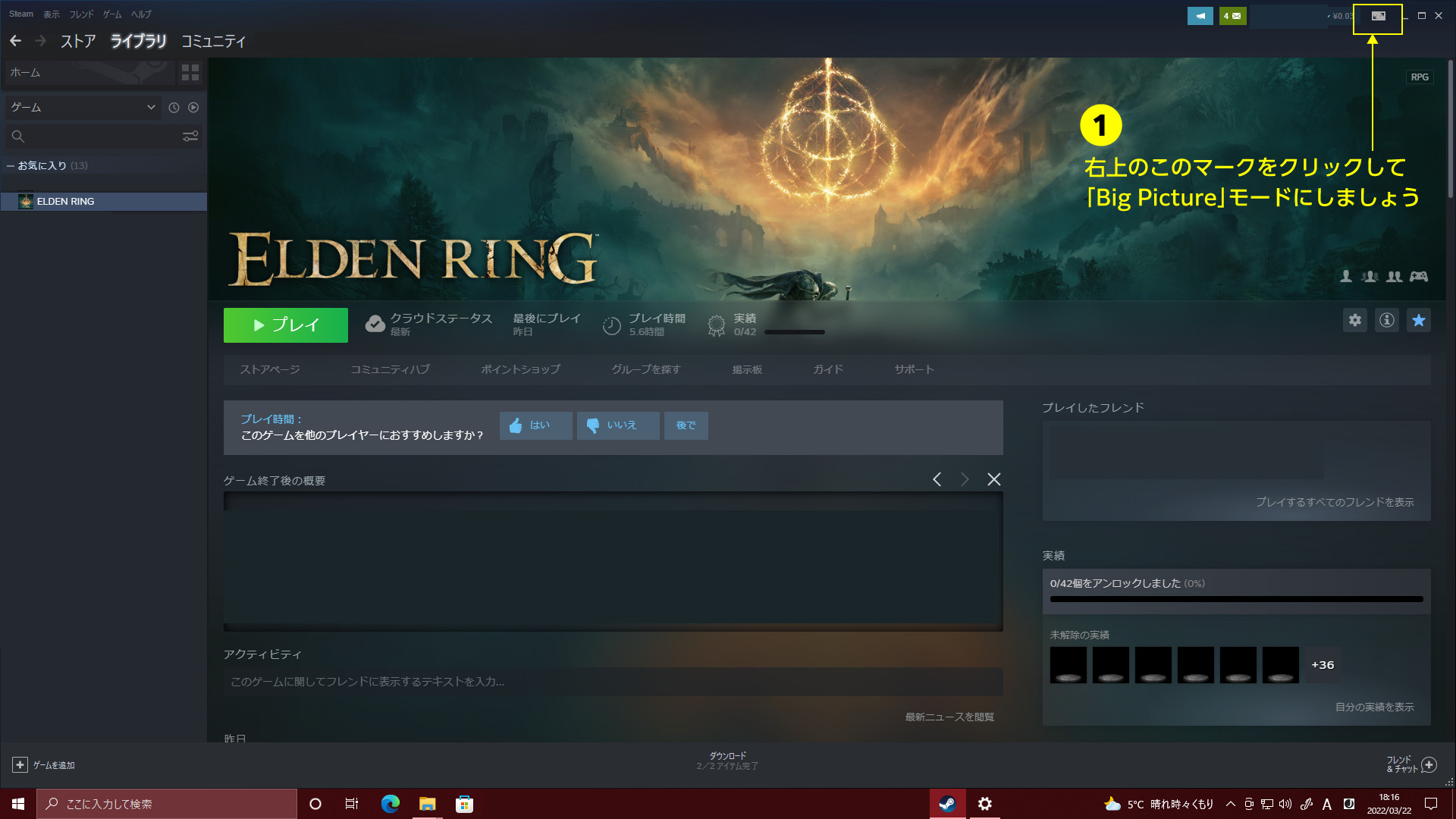The image size is (1456, 819).
Task: Open Microsoft Edge from taskbar
Action: point(391,804)
